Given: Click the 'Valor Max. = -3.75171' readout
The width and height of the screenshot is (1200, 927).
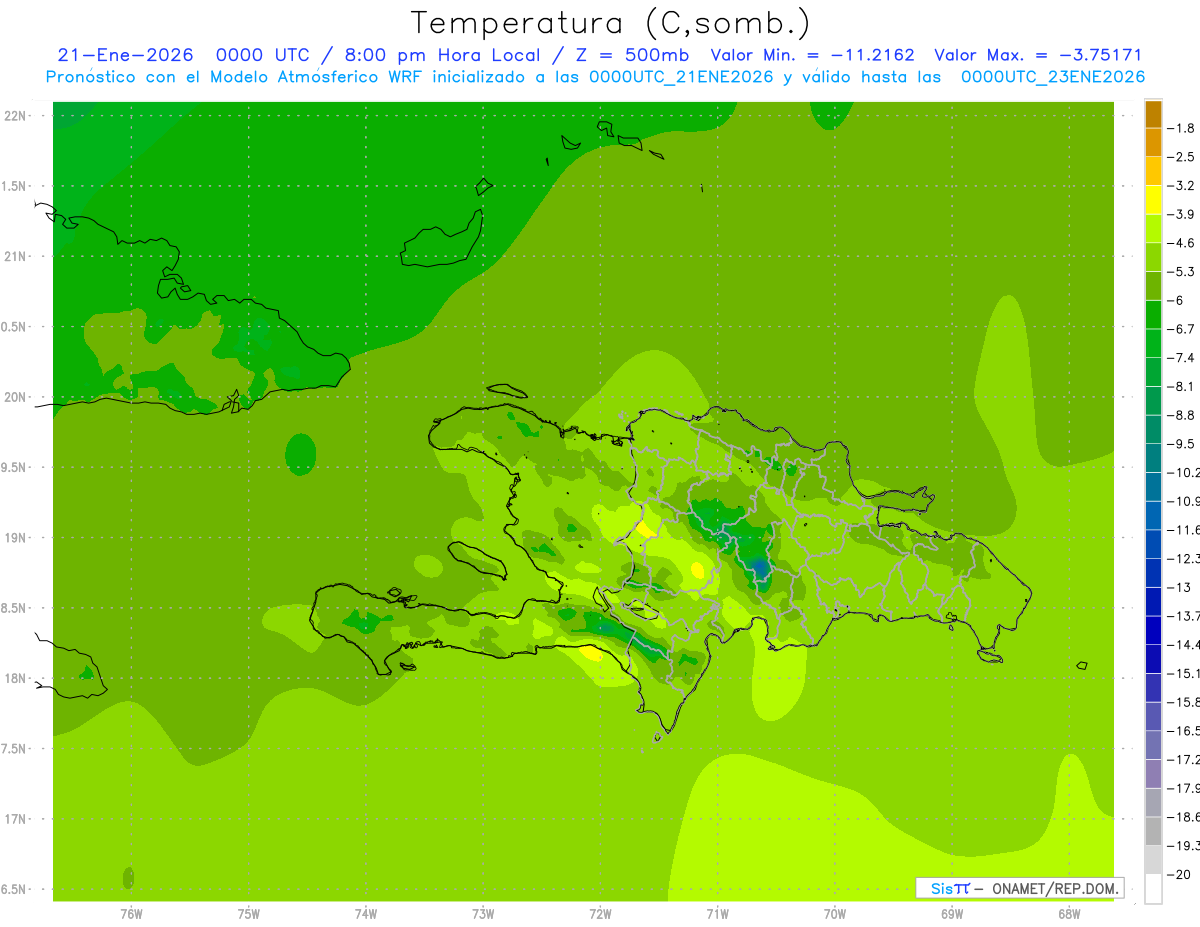Looking at the screenshot, I should click(x=1037, y=55).
